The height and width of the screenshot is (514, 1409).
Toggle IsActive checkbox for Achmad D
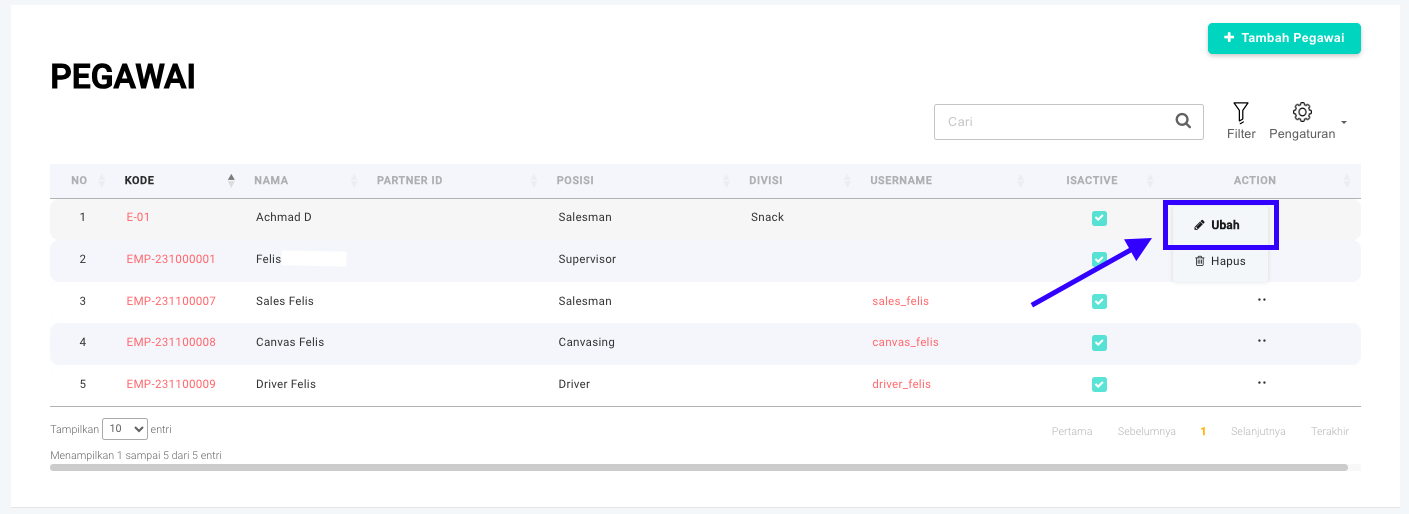[x=1099, y=218]
